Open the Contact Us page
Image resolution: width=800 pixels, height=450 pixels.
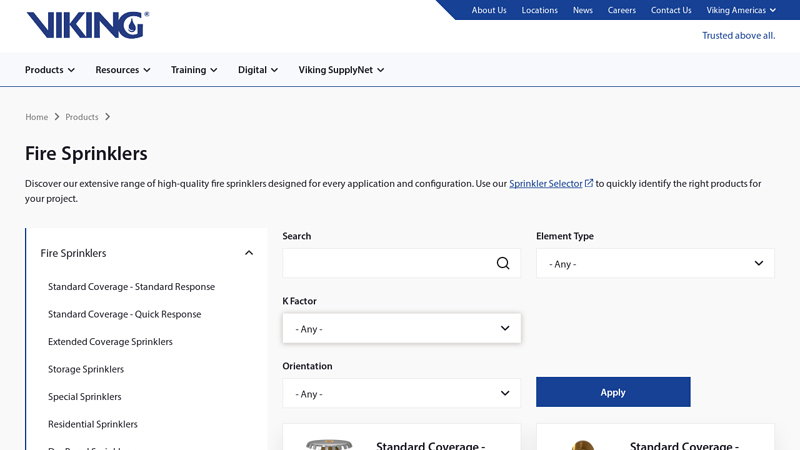pyautogui.click(x=671, y=10)
